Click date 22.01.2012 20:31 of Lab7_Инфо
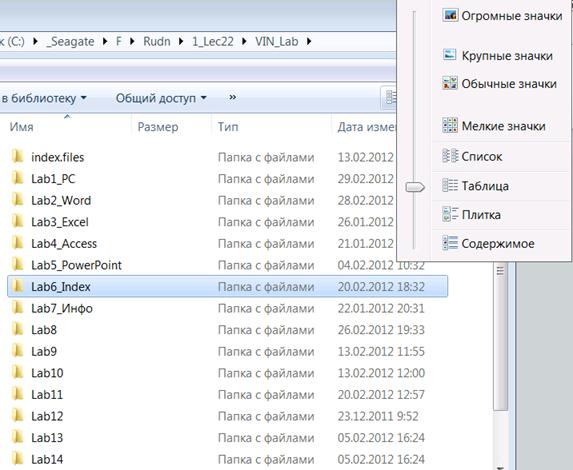573x470 pixels. pyautogui.click(x=381, y=308)
